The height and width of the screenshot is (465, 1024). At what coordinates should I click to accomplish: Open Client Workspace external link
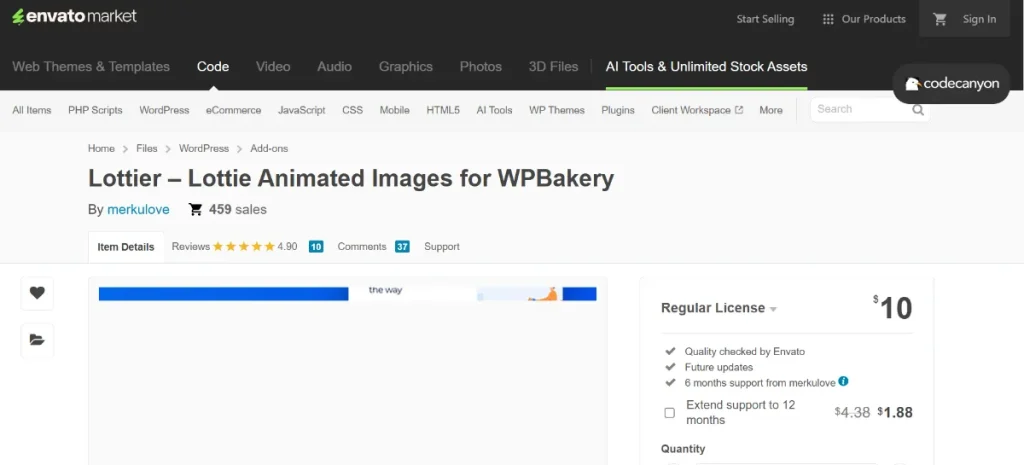[697, 110]
